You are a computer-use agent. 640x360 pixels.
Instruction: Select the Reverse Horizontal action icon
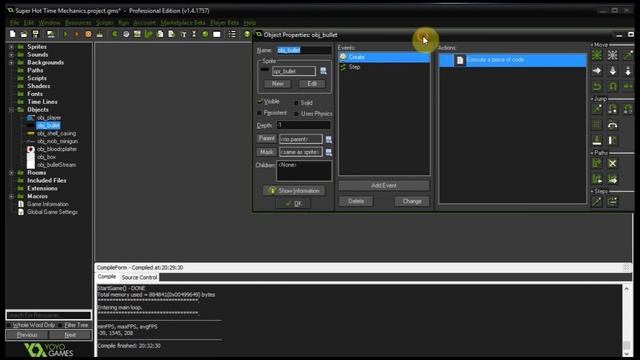(597, 87)
